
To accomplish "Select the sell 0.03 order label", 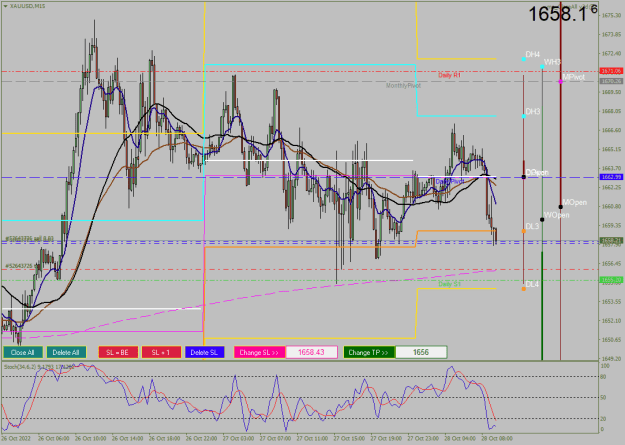I will point(29,239).
